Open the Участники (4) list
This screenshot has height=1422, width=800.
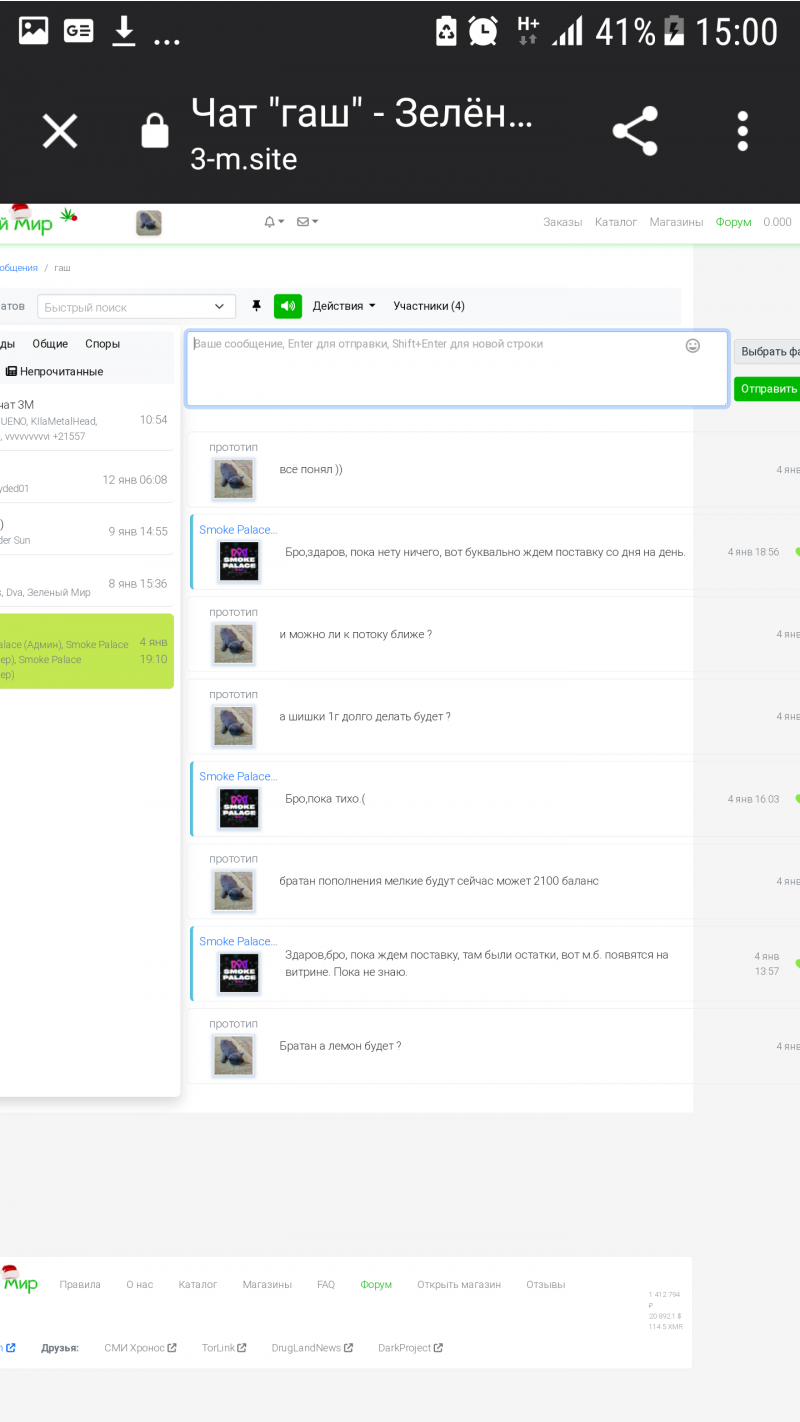click(428, 306)
